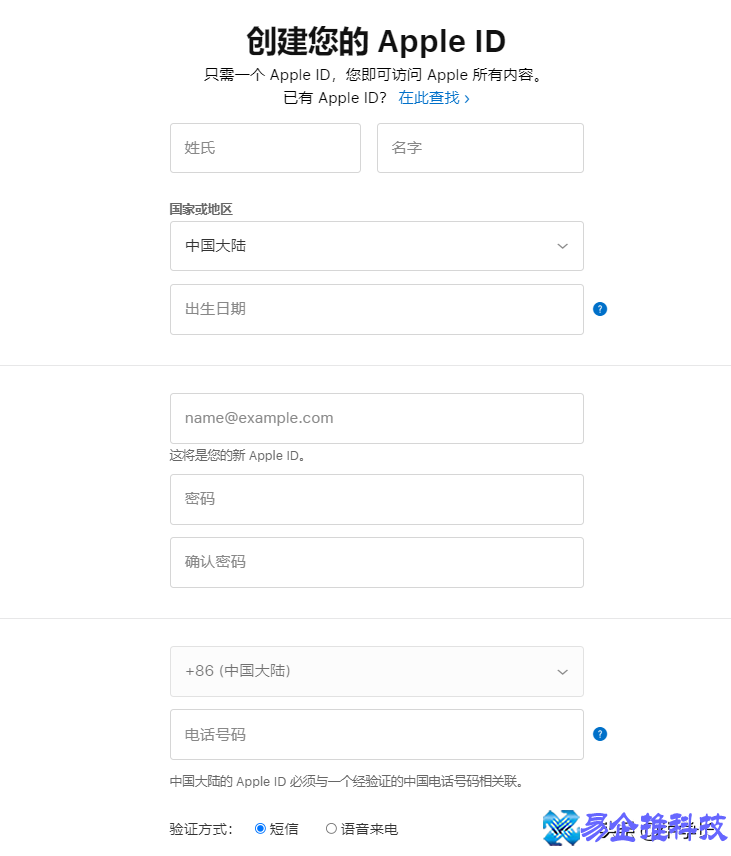Image resolution: width=731 pixels, height=856 pixels.
Task: Click the 这将是您的新 Apple ID。 hint text
Action: (x=237, y=455)
